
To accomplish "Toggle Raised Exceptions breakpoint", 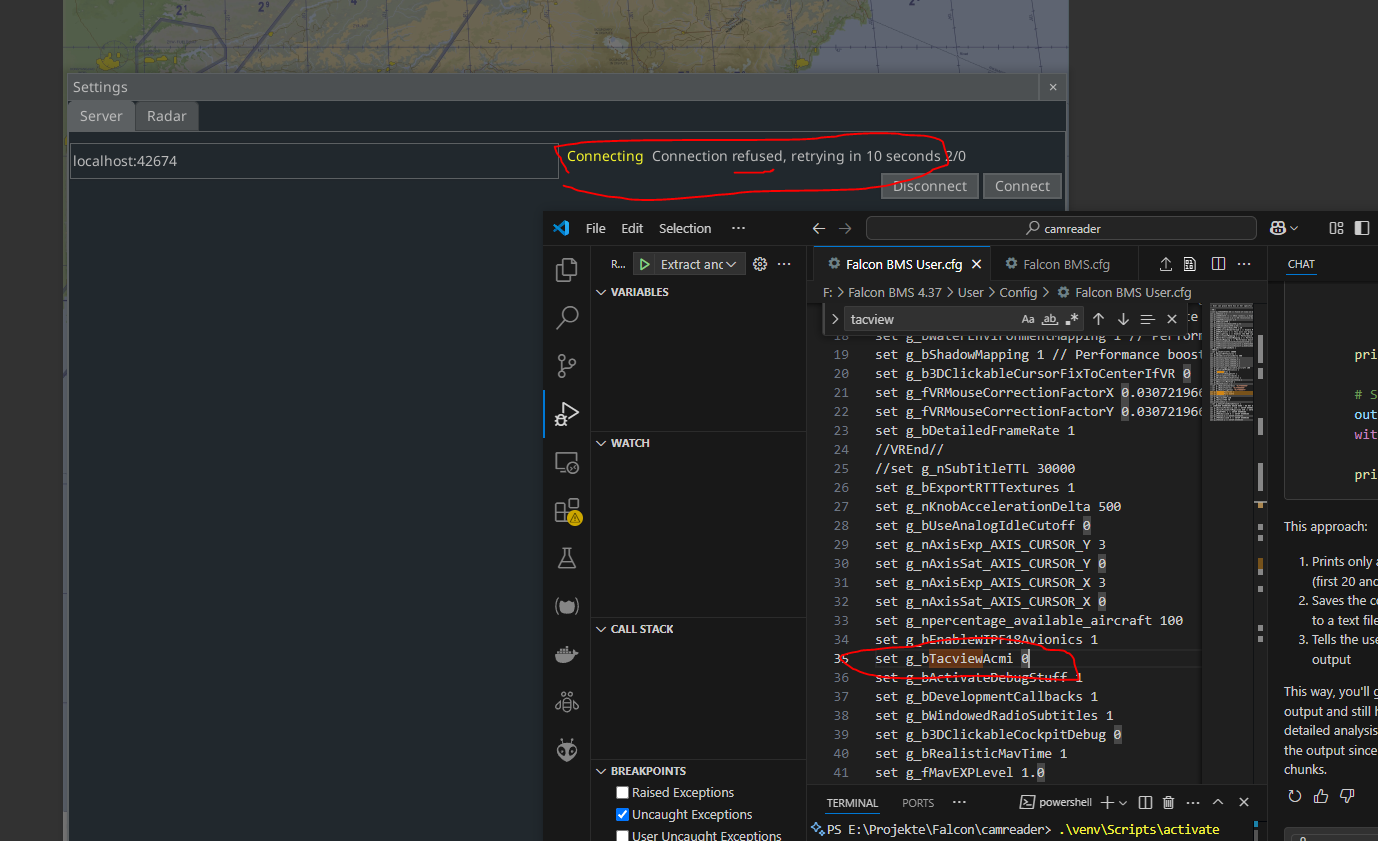I will click(x=622, y=792).
